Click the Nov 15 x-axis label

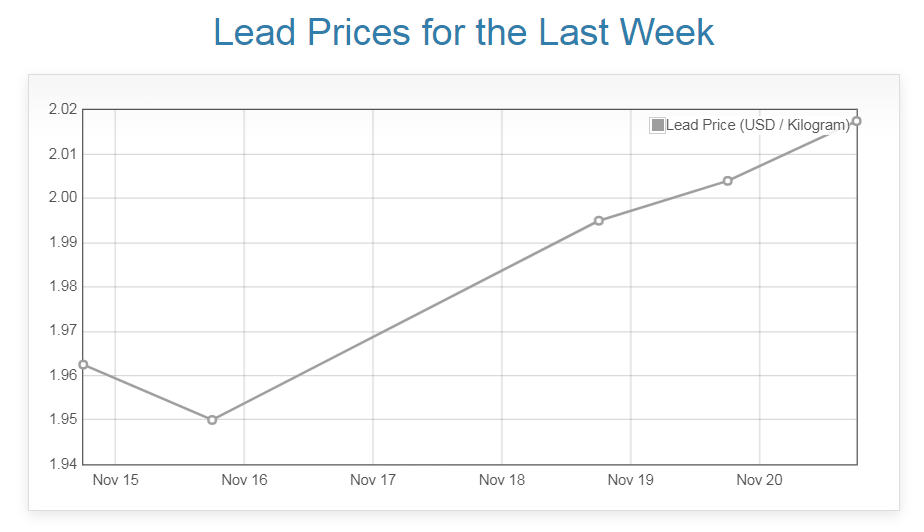coord(116,480)
